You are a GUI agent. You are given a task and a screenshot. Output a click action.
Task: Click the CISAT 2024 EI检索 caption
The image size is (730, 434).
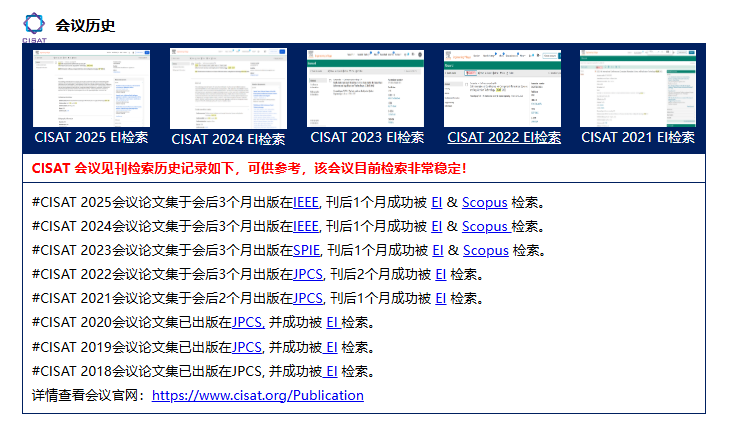tap(228, 139)
